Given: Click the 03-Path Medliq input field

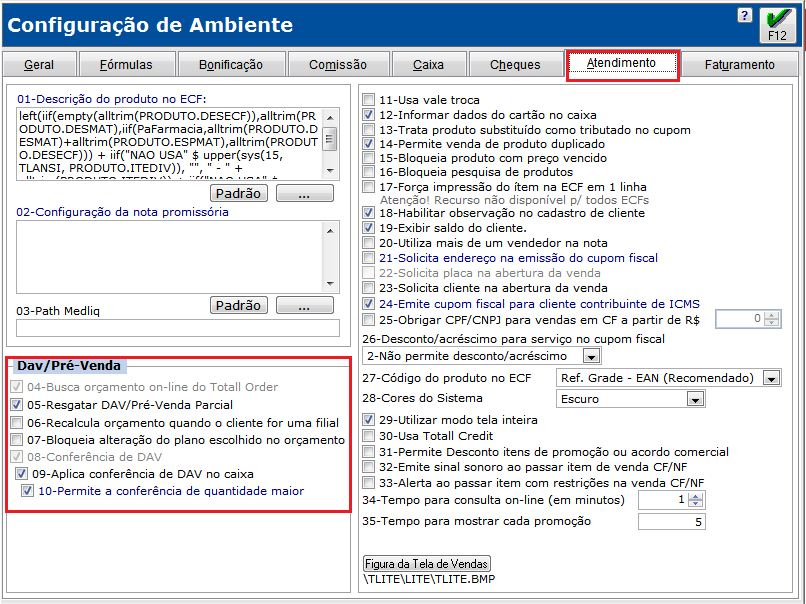Looking at the screenshot, I should [178, 327].
